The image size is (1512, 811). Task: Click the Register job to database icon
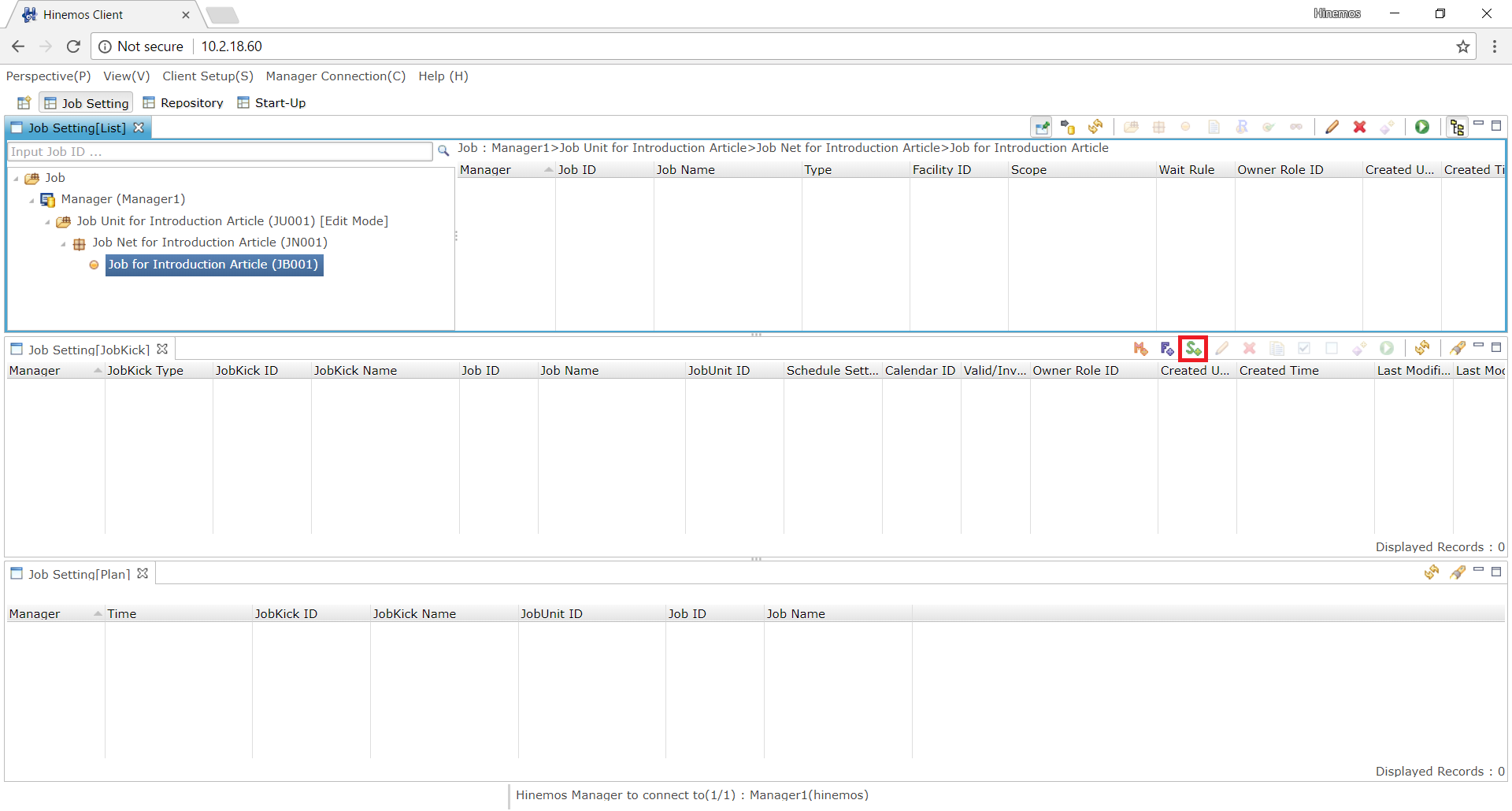1068,127
